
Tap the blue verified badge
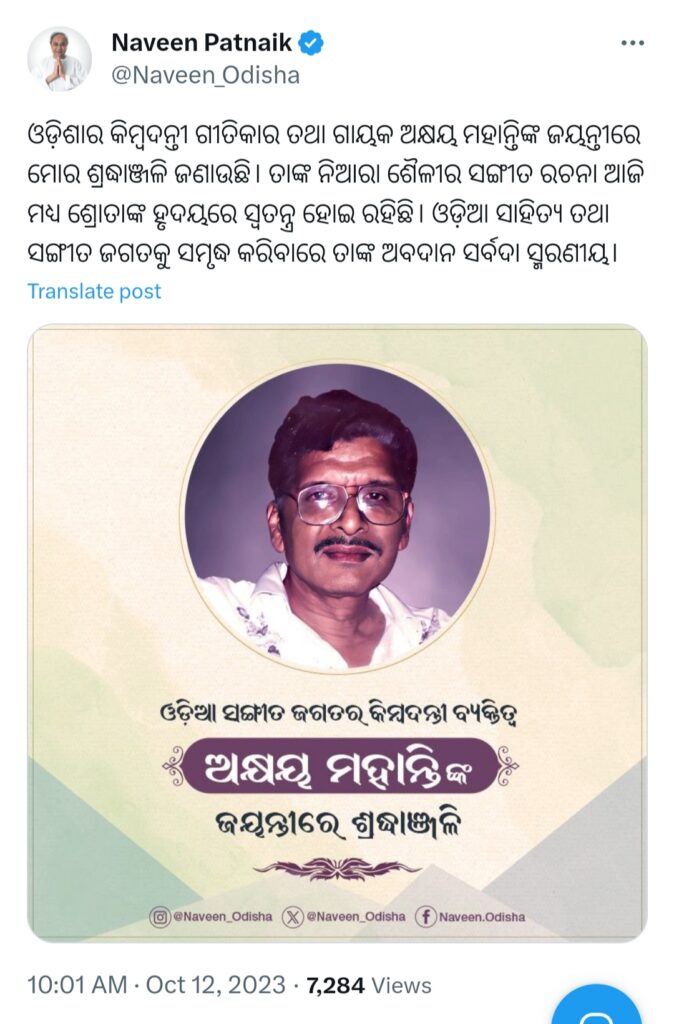click(x=311, y=42)
